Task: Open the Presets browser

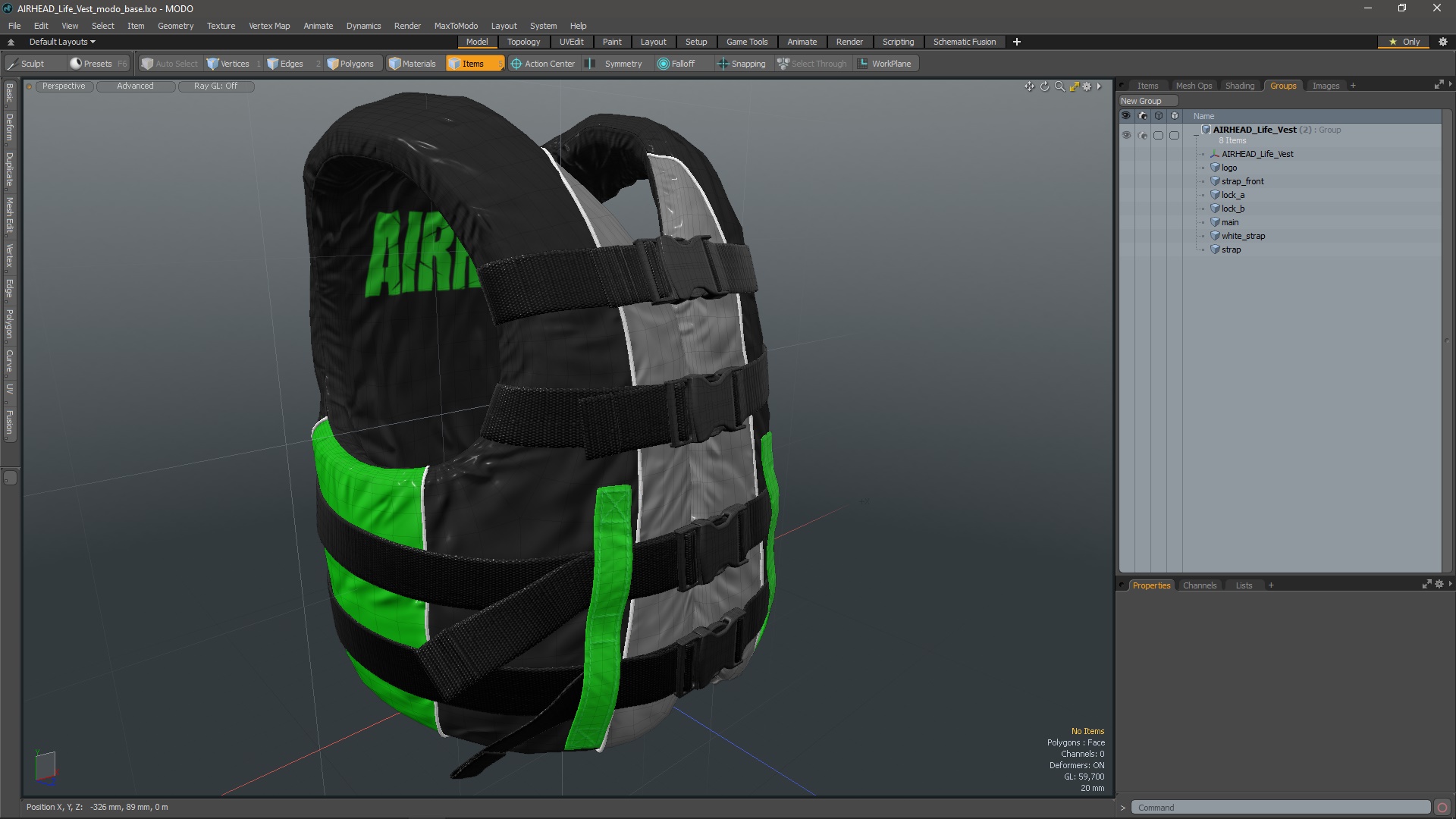Action: [x=91, y=64]
